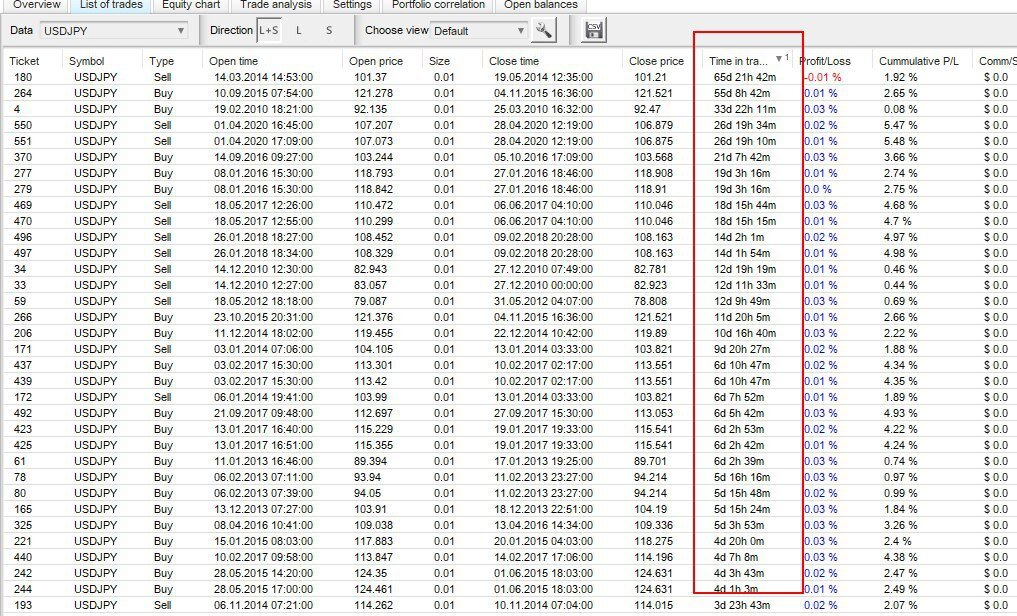The image size is (1017, 616).
Task: Select ticket 193 cell
Action: tap(23, 605)
